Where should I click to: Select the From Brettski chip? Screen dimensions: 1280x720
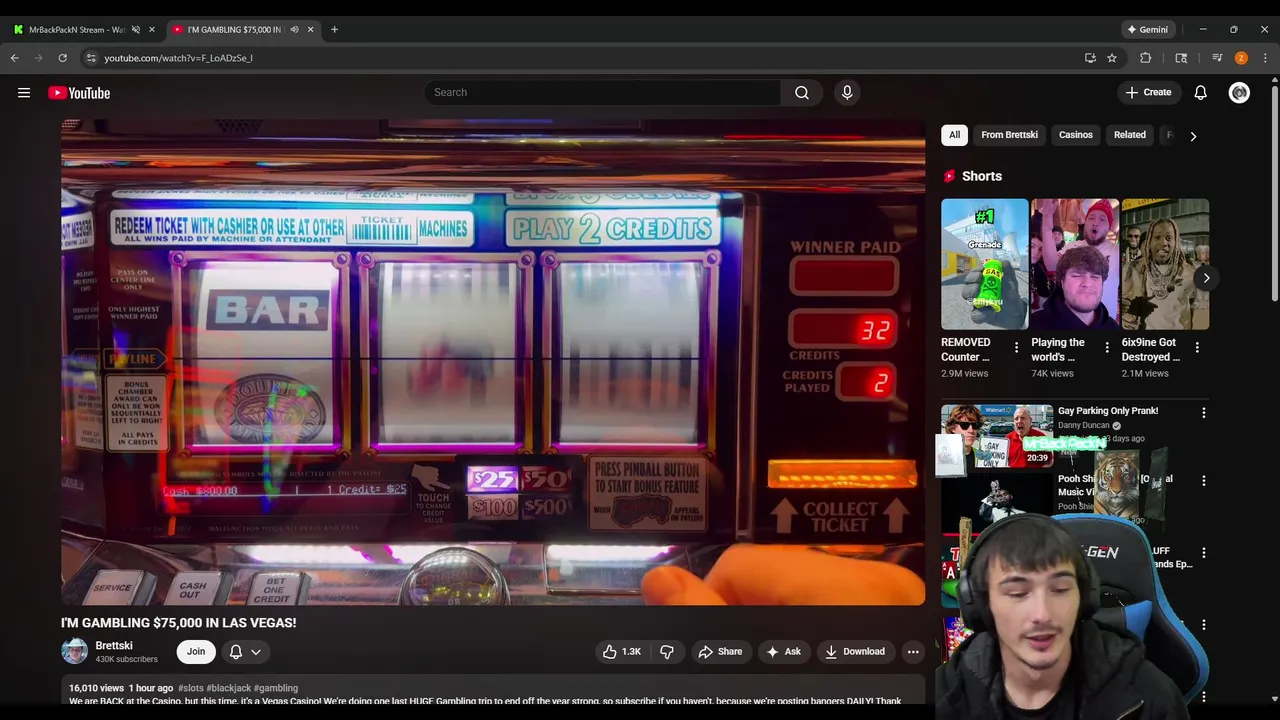click(1009, 135)
